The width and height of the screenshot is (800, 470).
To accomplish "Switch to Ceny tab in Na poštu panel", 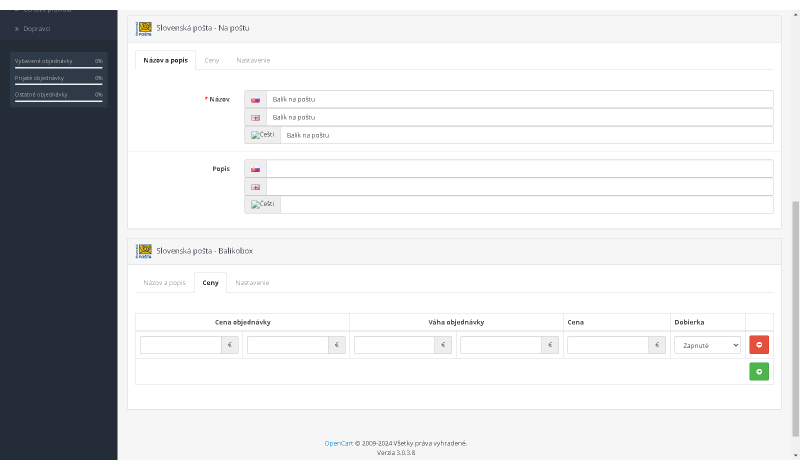I will pos(212,60).
